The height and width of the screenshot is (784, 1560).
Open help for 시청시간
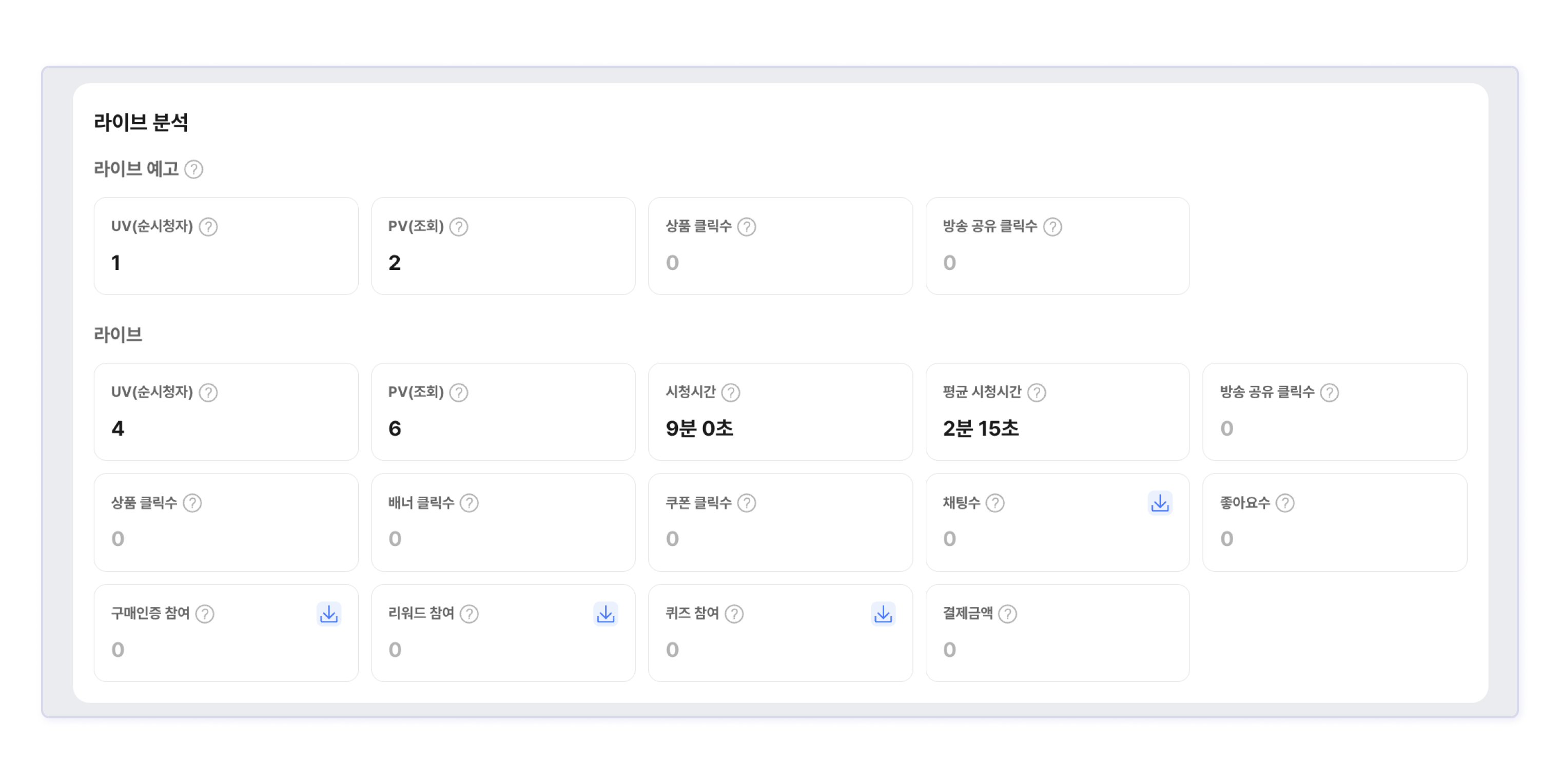[x=730, y=393]
